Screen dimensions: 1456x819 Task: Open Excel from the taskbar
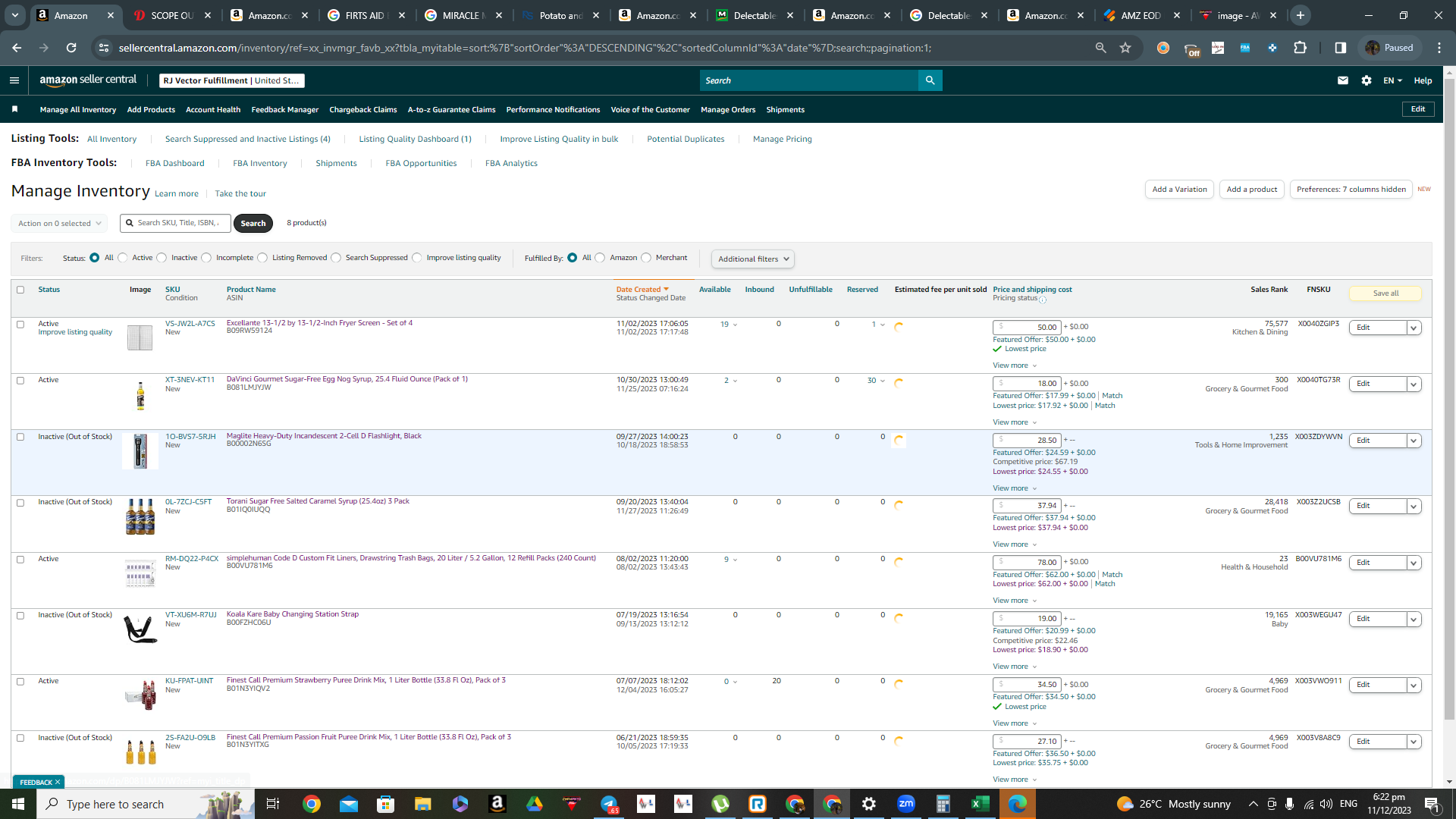[980, 804]
